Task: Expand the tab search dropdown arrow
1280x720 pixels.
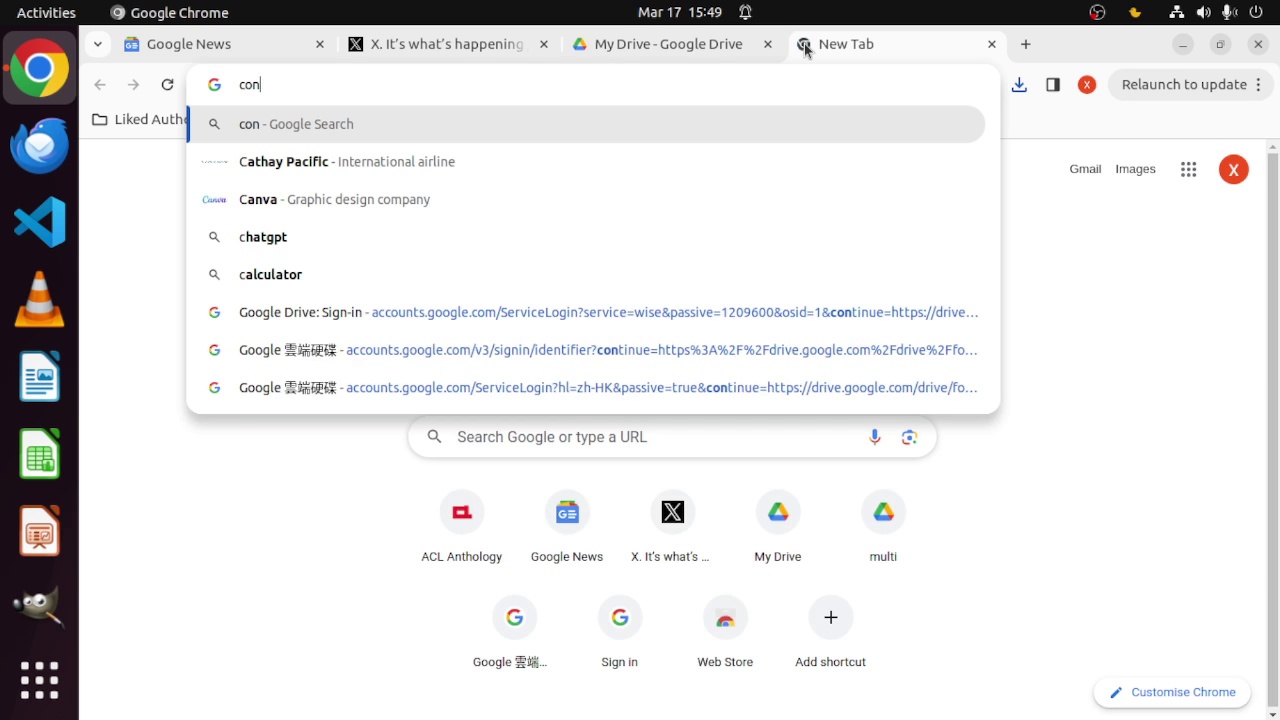Action: pyautogui.click(x=97, y=44)
